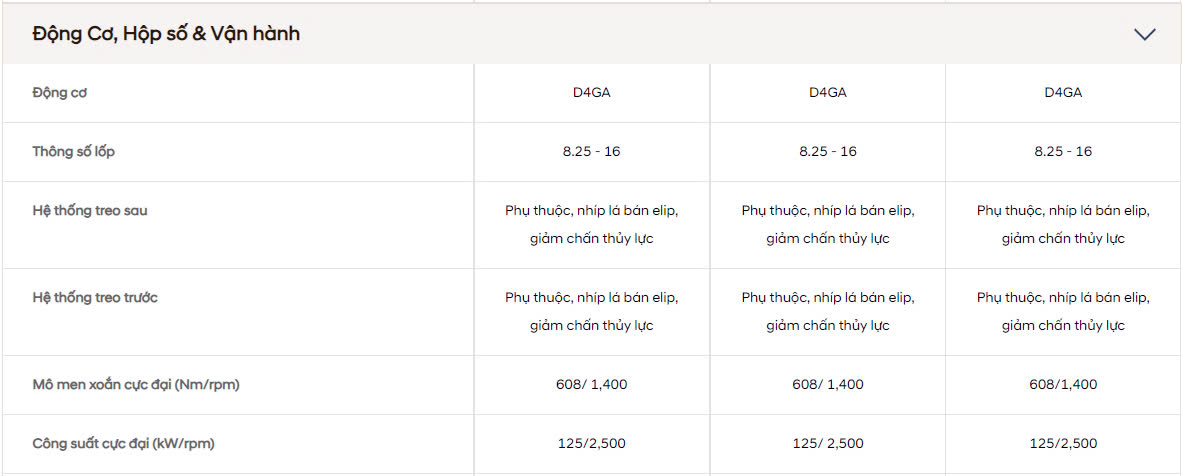Image resolution: width=1183 pixels, height=476 pixels.
Task: Click D4GA engine value in last column
Action: pos(1063,93)
